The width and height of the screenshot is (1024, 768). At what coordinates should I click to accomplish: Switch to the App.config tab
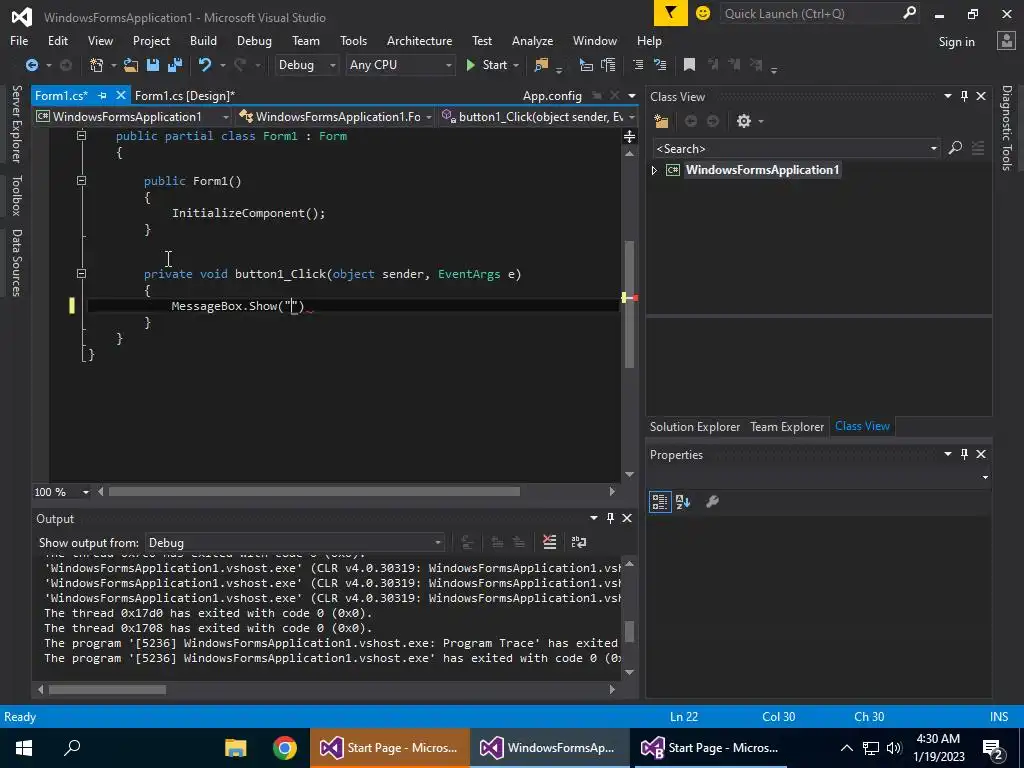pyautogui.click(x=552, y=96)
